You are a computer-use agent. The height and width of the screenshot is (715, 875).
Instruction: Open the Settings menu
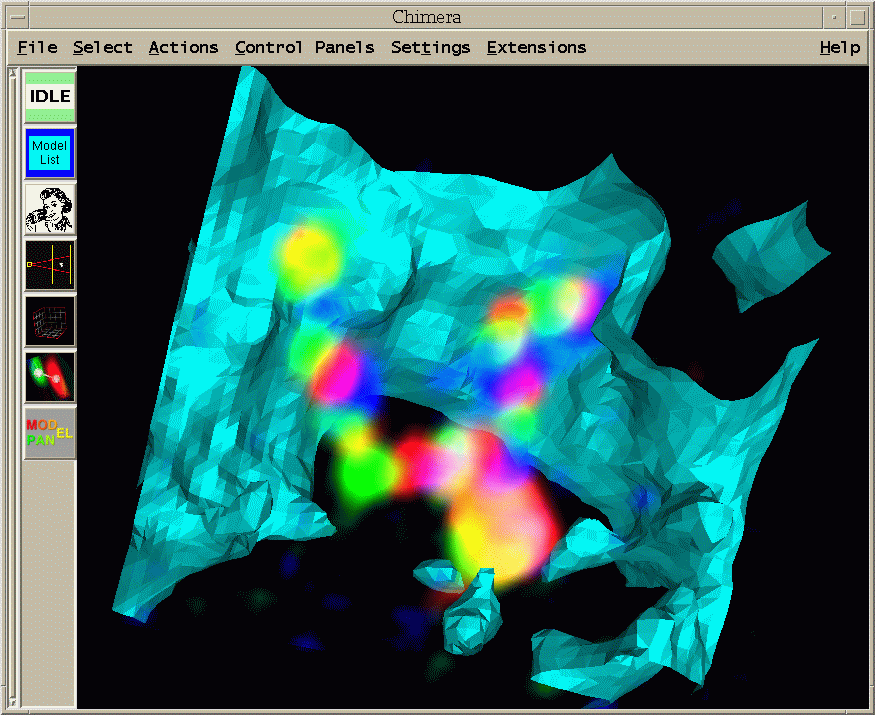click(x=430, y=48)
